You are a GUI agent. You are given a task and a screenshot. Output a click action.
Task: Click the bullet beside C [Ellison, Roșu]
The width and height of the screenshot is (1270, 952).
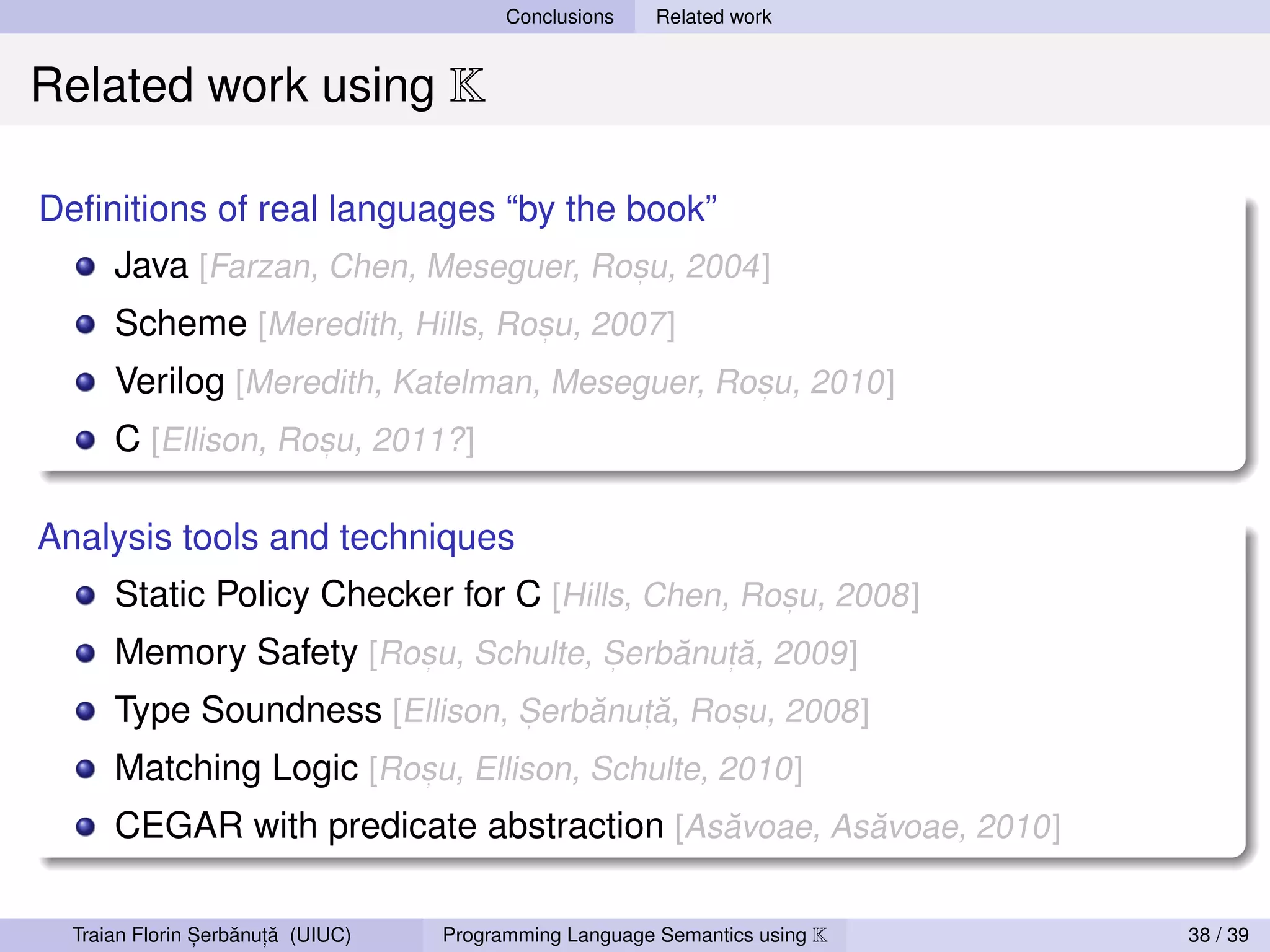(x=86, y=440)
